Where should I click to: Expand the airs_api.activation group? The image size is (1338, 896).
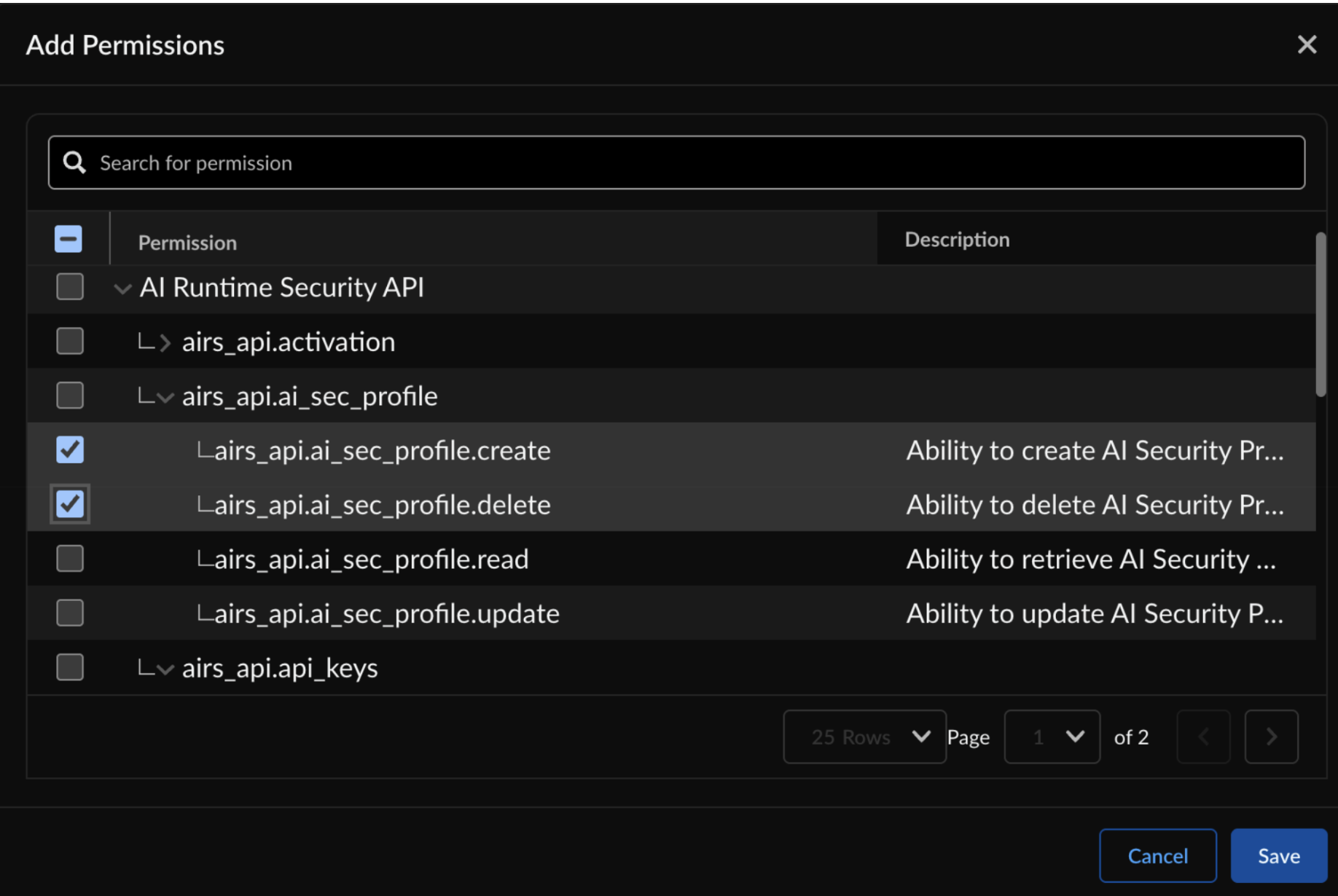point(166,342)
